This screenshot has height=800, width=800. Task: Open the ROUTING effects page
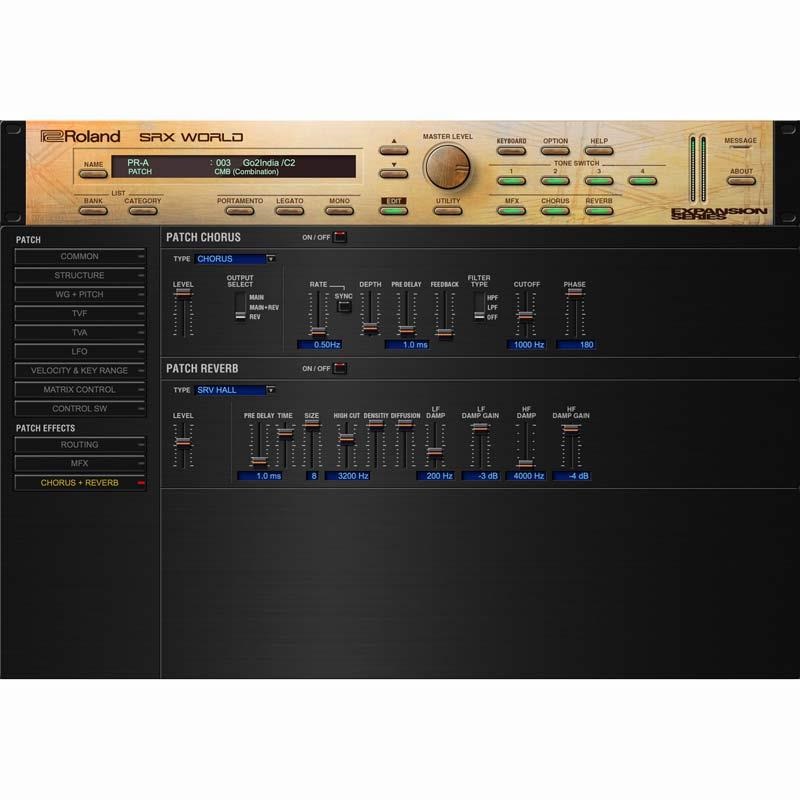(80, 444)
